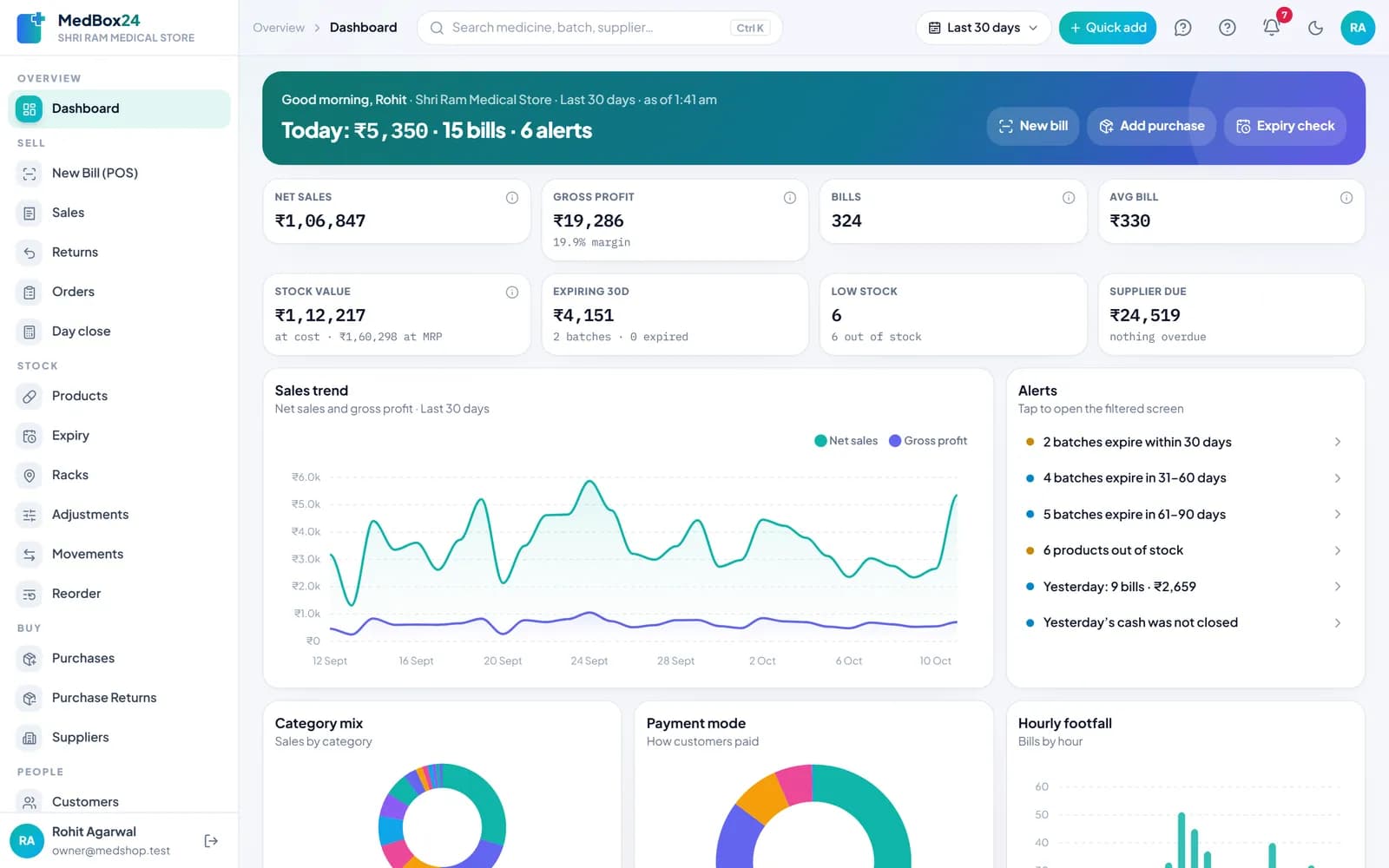This screenshot has height=868, width=1389.
Task: Open Purchases in sidebar
Action: pos(120,658)
